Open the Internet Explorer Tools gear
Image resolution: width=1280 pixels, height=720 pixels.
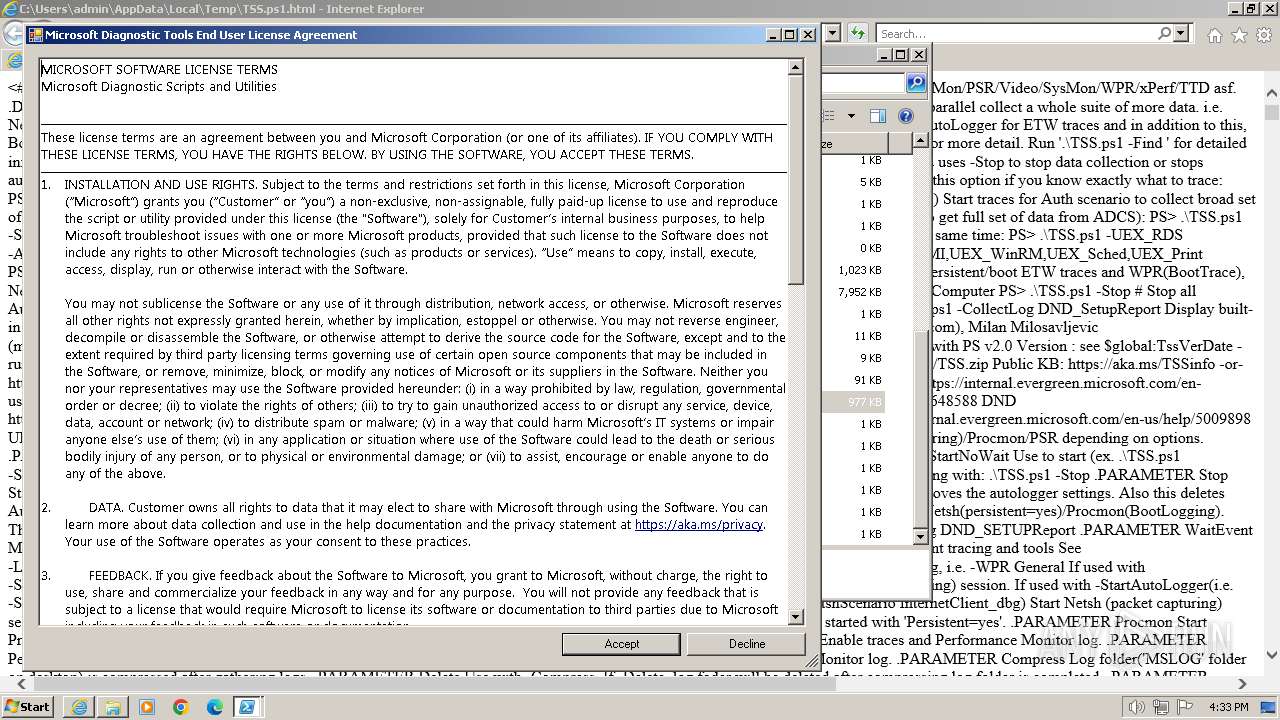tap(1263, 35)
